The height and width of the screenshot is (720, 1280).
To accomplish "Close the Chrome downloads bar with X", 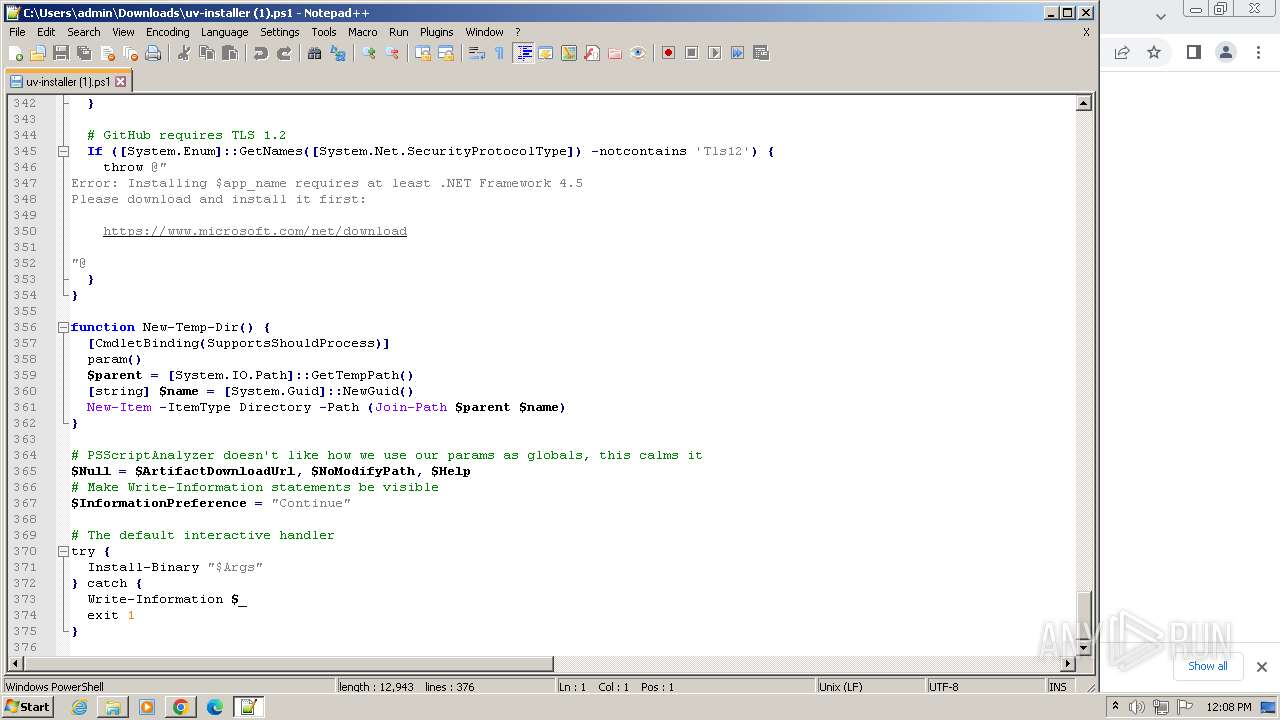I will (1262, 667).
